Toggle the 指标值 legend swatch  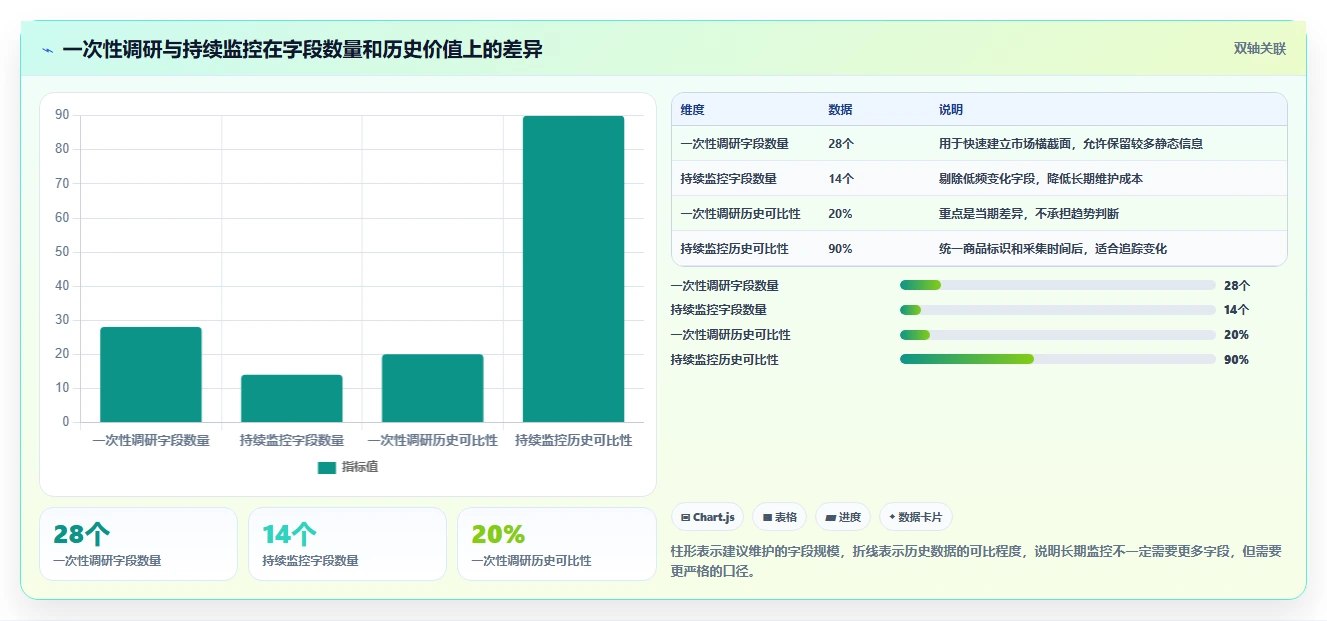[x=326, y=467]
